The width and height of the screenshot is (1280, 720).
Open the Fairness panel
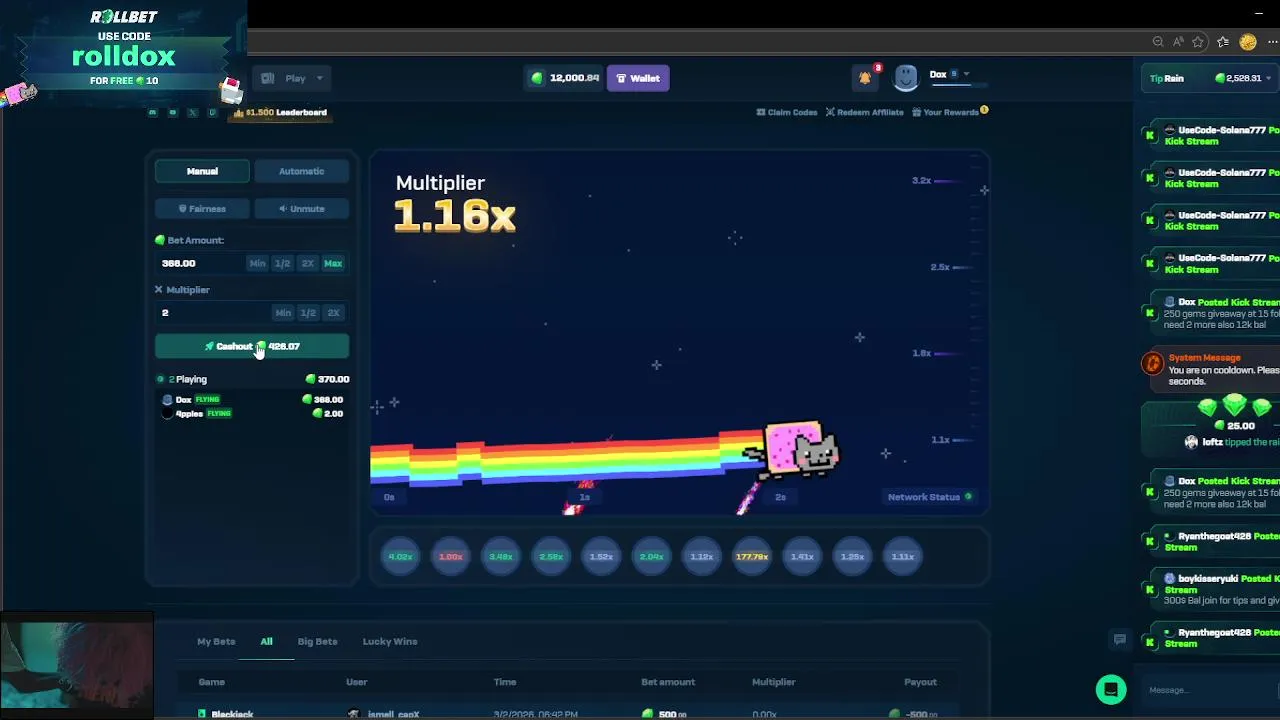[x=202, y=209]
